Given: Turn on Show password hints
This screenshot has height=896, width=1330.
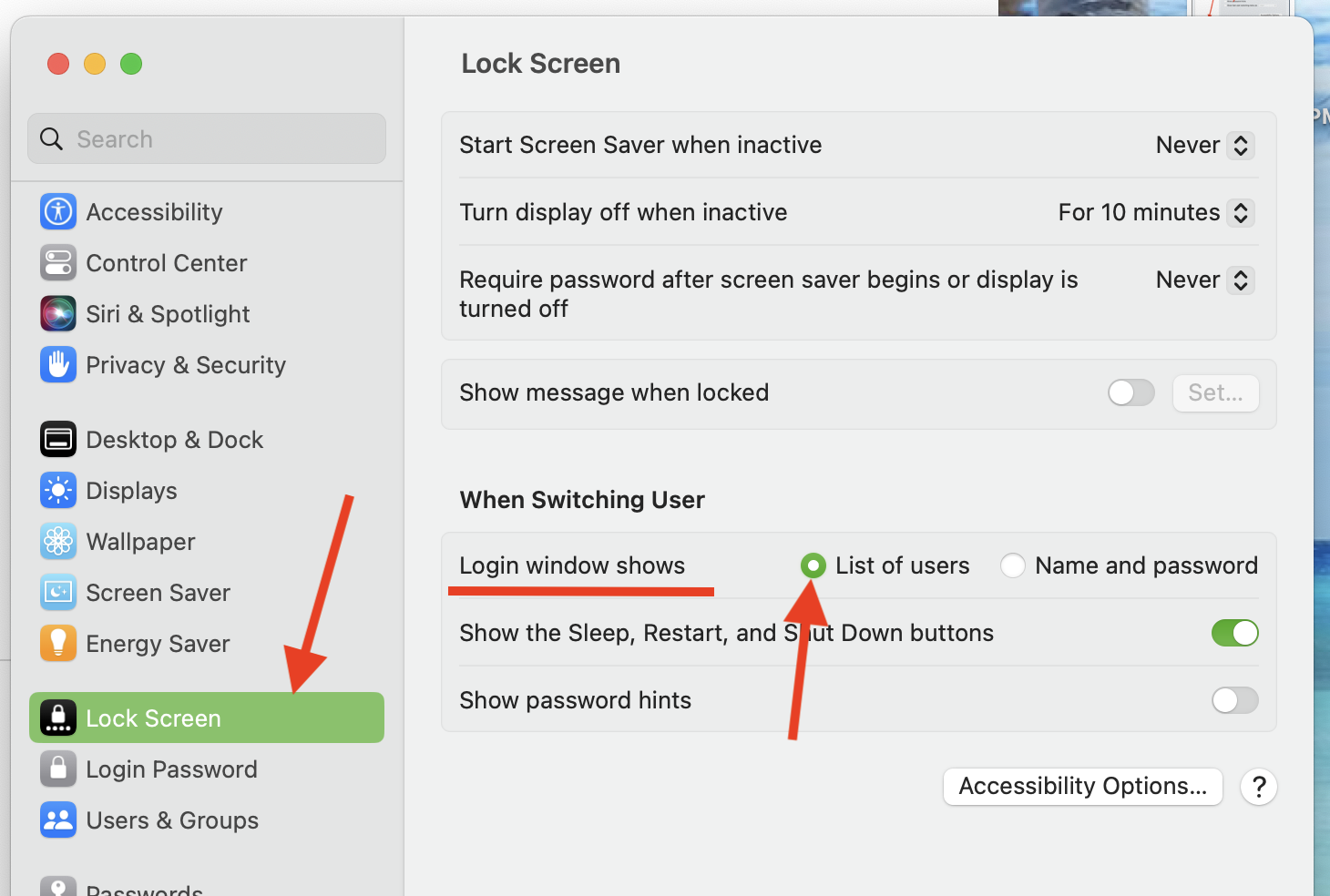Looking at the screenshot, I should pos(1234,700).
